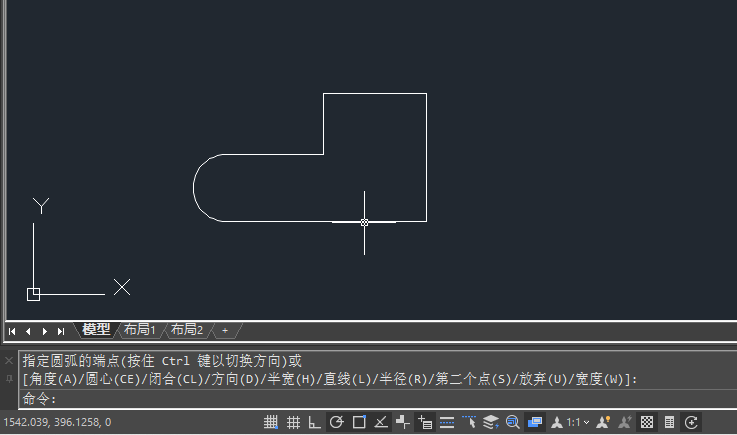Click the magnifier zoom icon in status bar
The image size is (737, 435).
(512, 422)
